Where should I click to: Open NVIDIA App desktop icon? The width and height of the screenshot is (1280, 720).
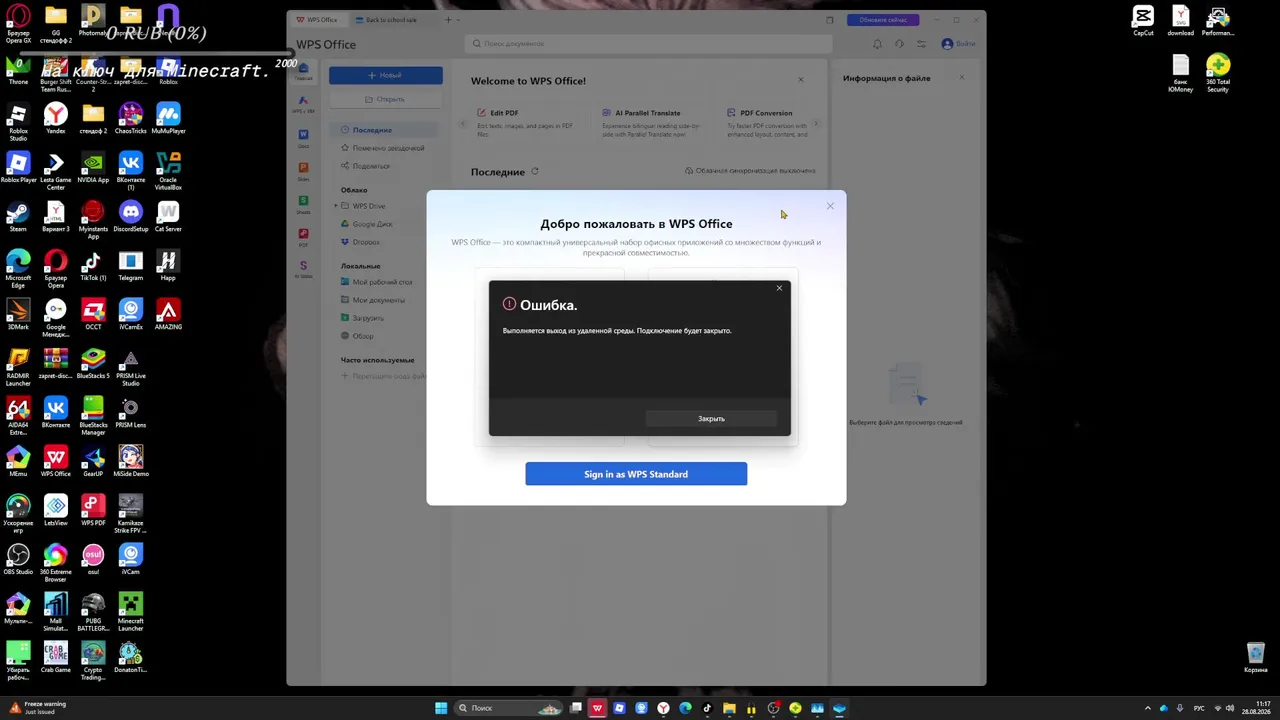[93, 168]
